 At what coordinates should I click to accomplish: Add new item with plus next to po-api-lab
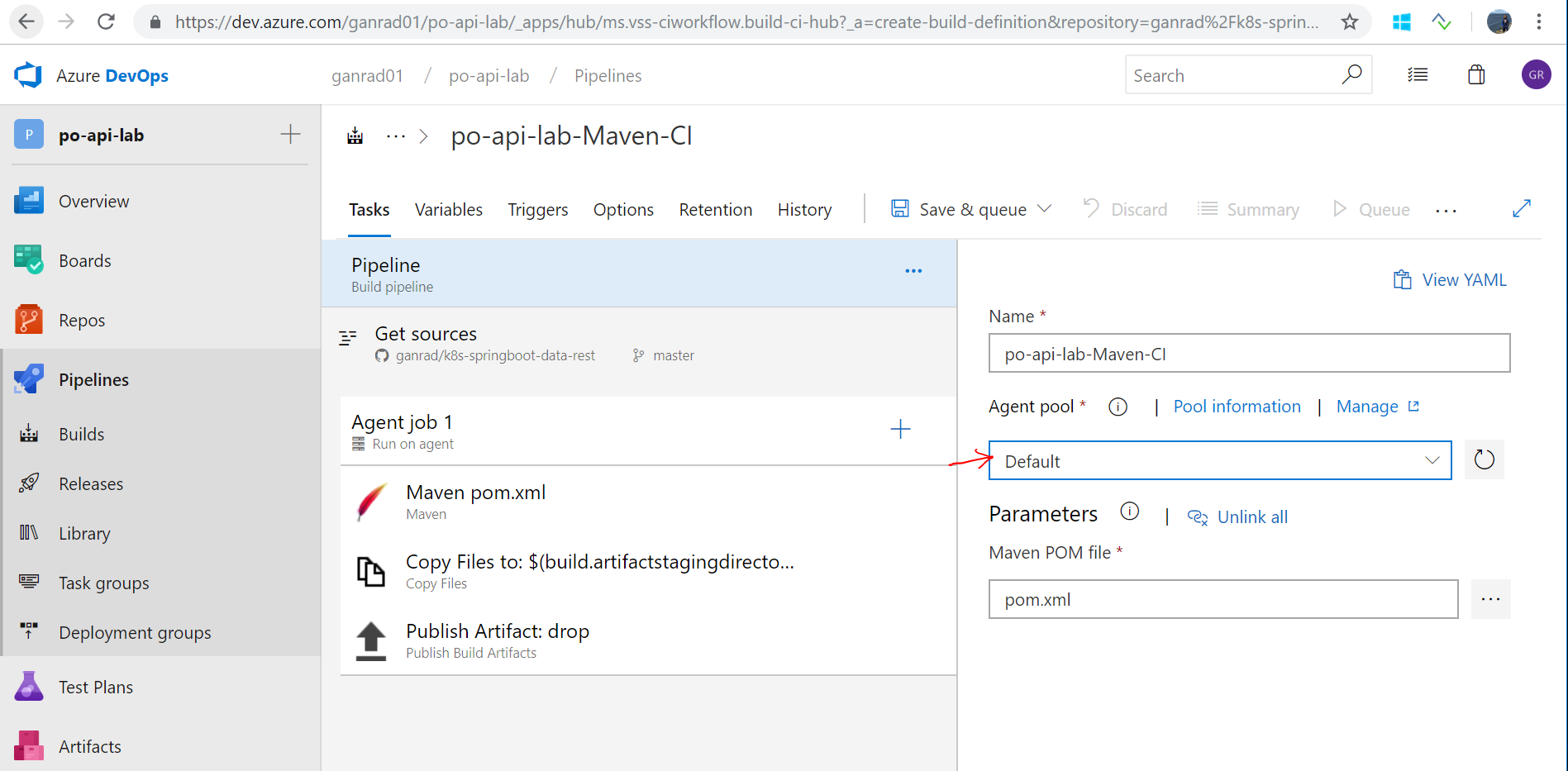290,135
